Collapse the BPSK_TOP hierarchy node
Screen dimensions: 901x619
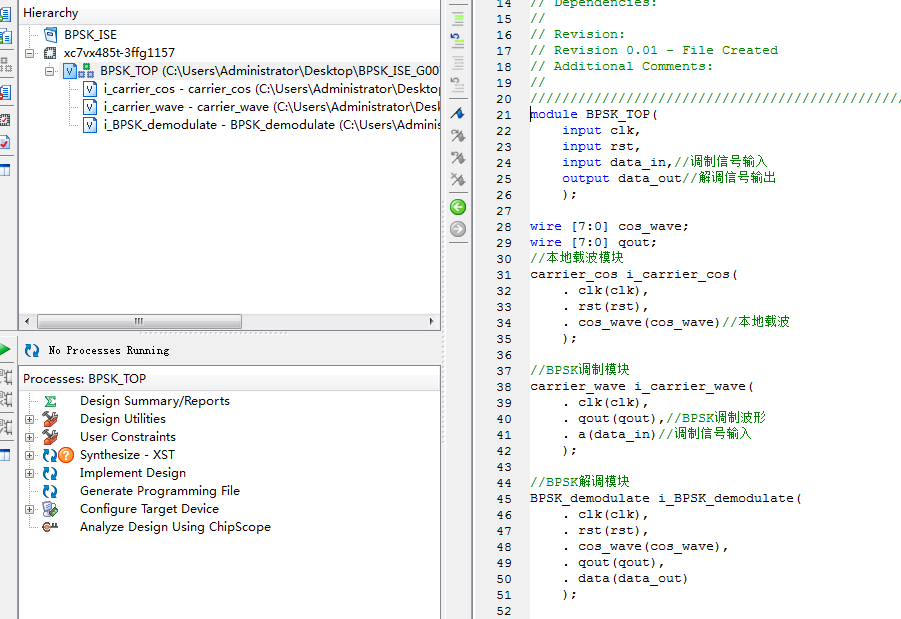(48, 71)
